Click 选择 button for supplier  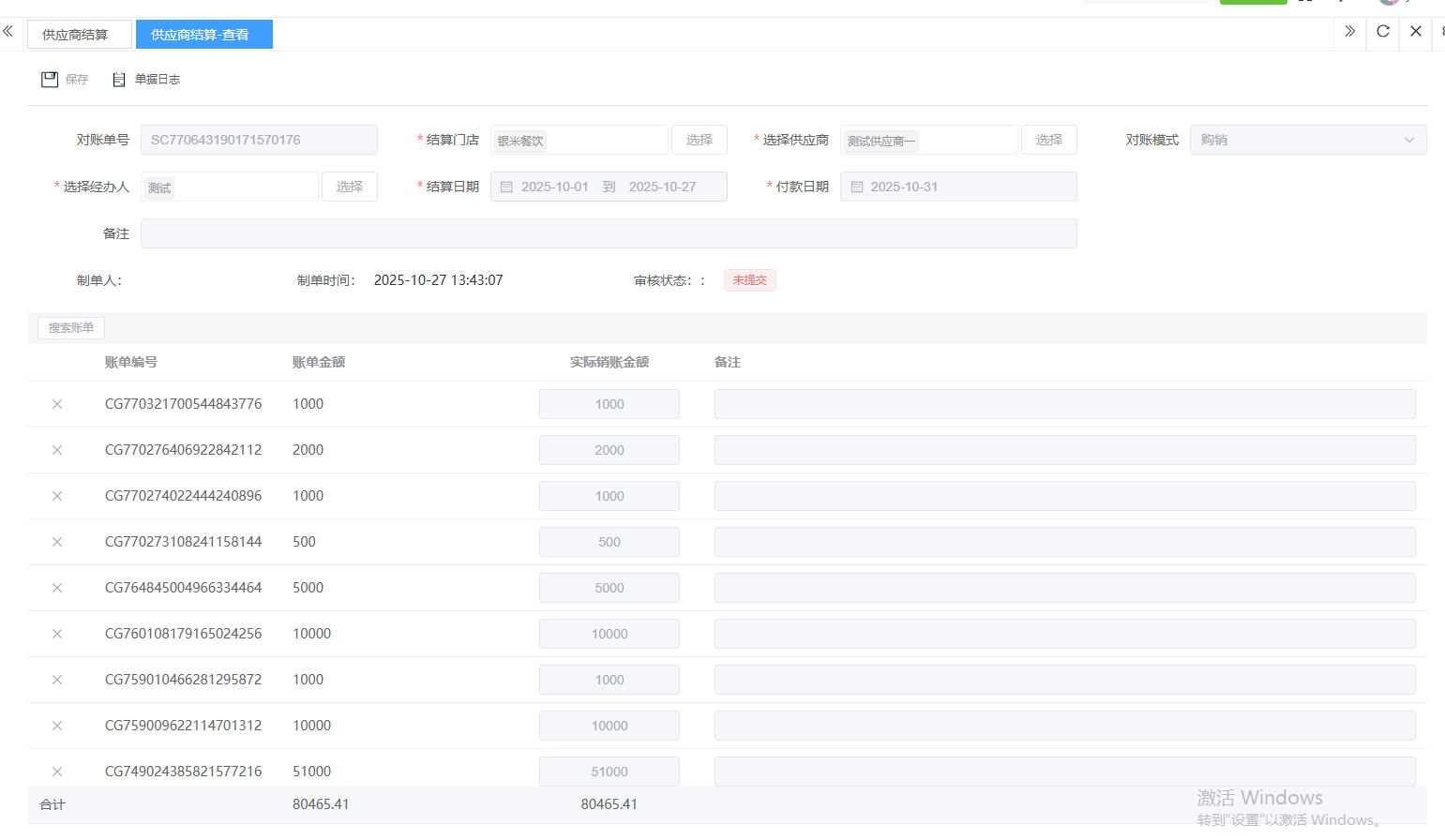click(x=1048, y=140)
